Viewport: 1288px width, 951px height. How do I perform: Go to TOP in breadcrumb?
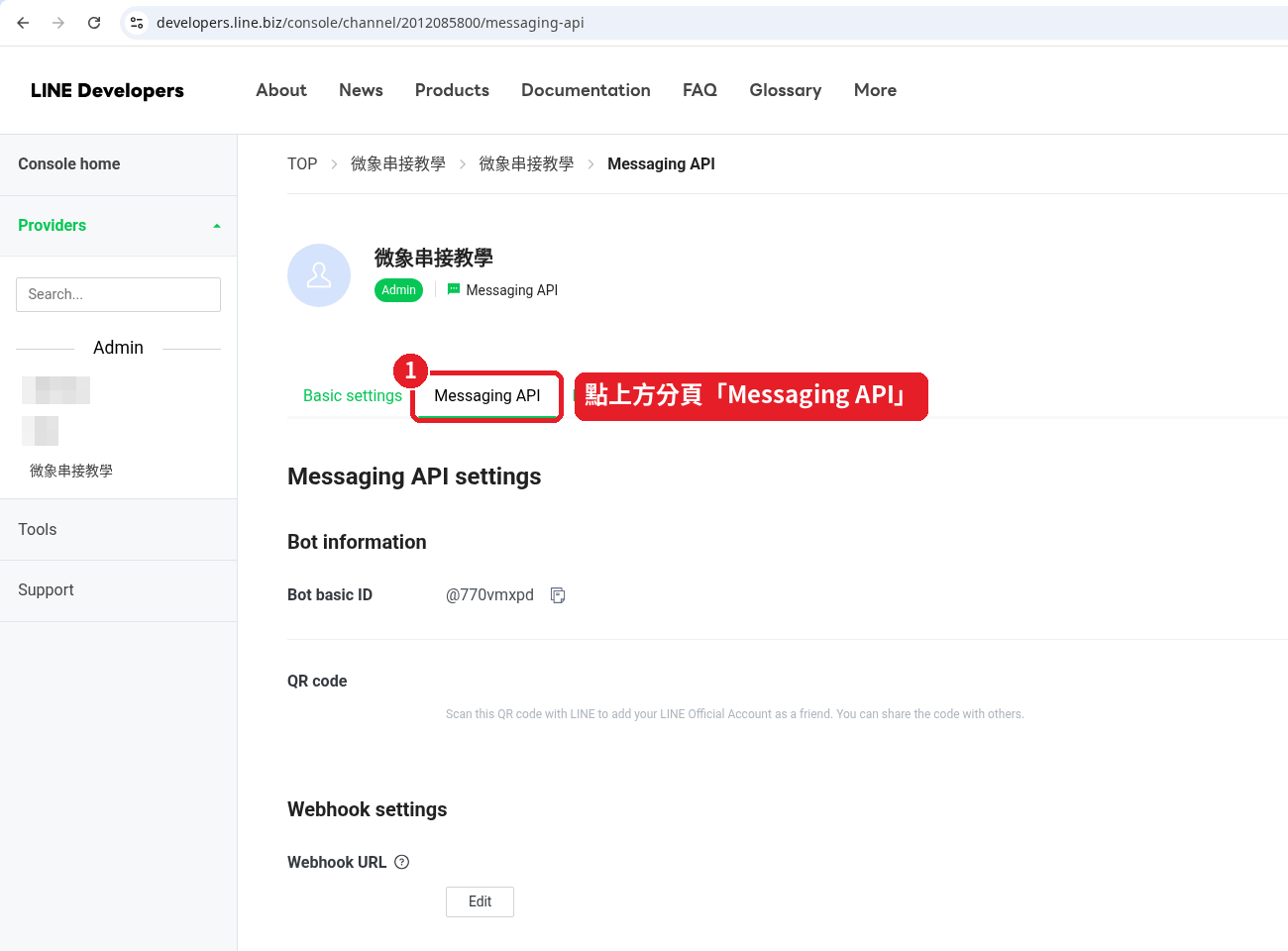click(302, 164)
